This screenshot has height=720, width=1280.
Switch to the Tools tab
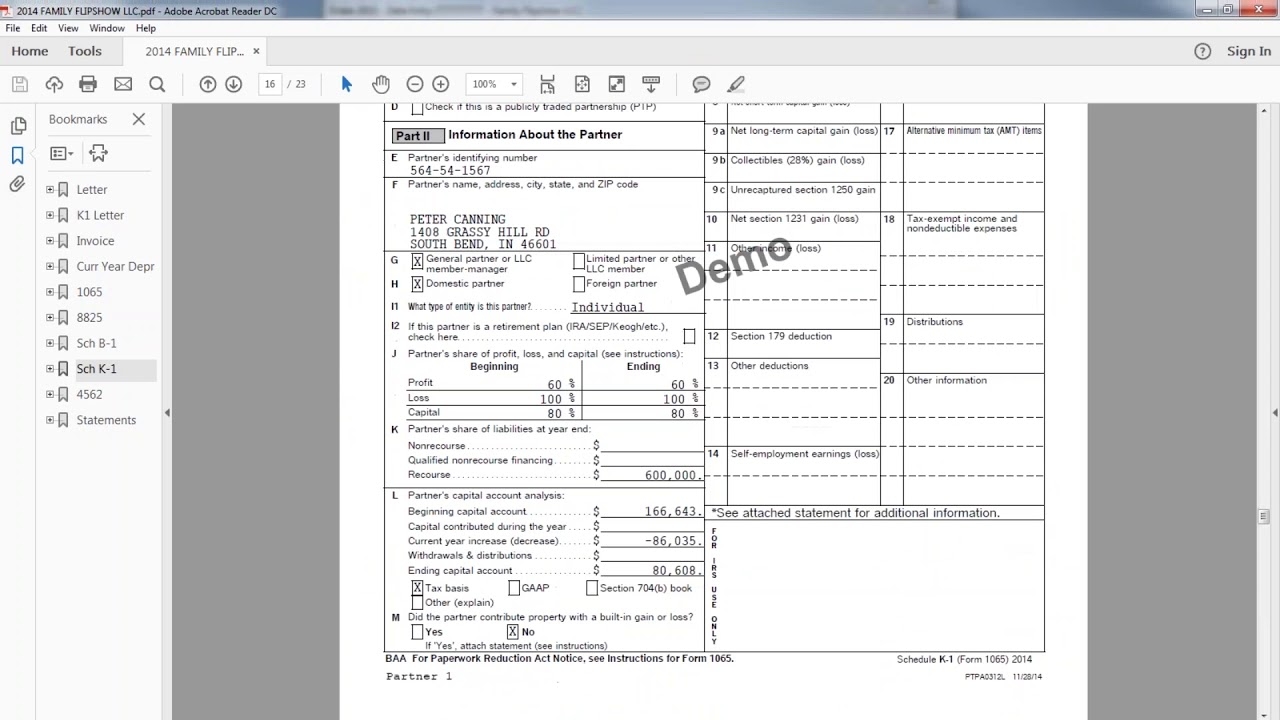tap(85, 51)
